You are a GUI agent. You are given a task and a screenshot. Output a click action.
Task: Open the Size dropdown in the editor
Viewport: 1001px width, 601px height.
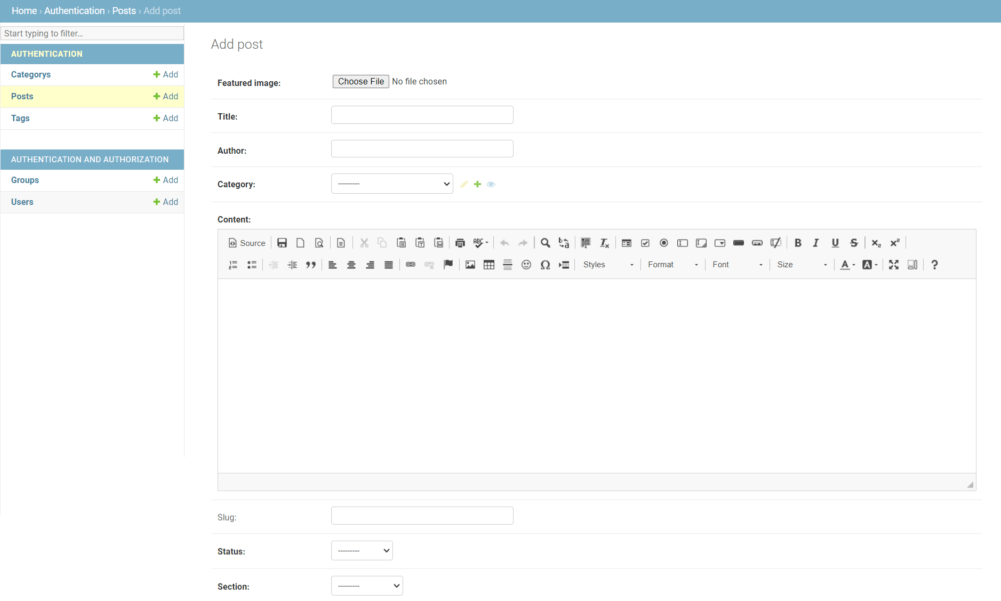[x=801, y=264]
